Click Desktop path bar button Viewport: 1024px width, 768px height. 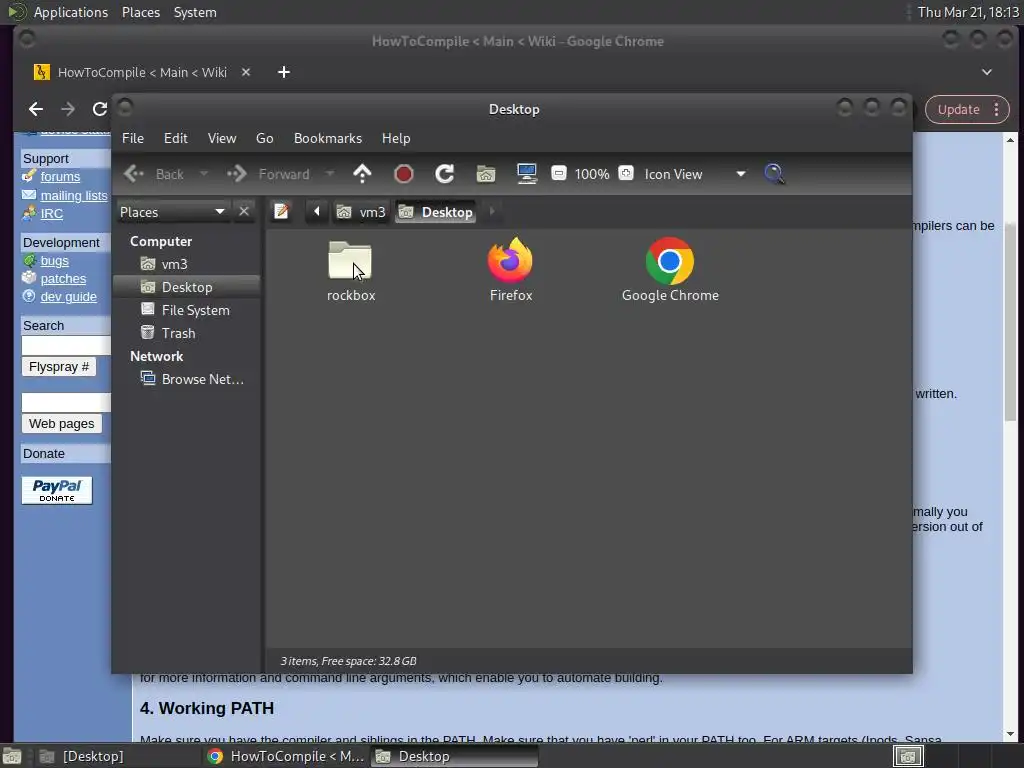(436, 212)
